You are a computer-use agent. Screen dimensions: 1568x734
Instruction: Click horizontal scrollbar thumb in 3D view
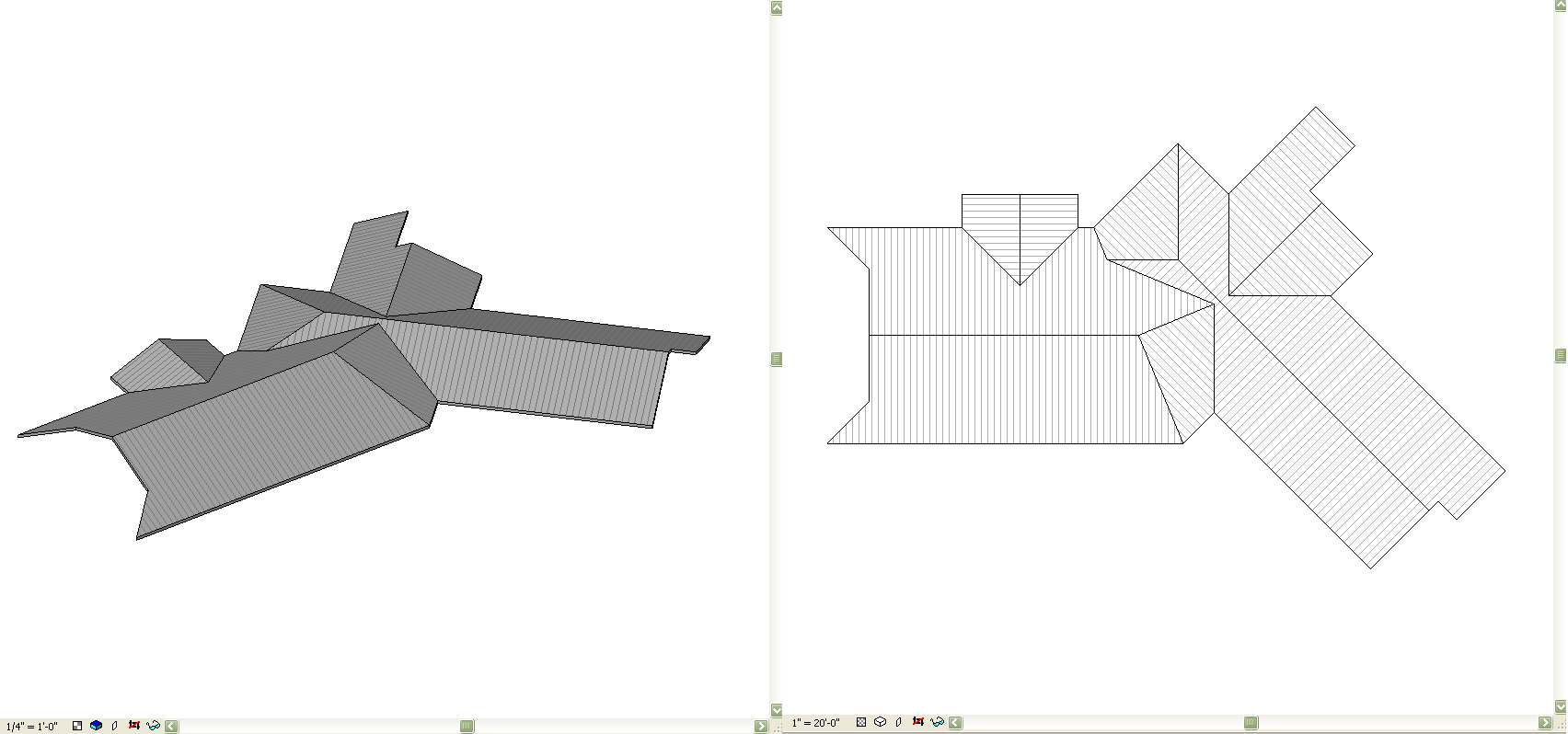click(x=467, y=727)
